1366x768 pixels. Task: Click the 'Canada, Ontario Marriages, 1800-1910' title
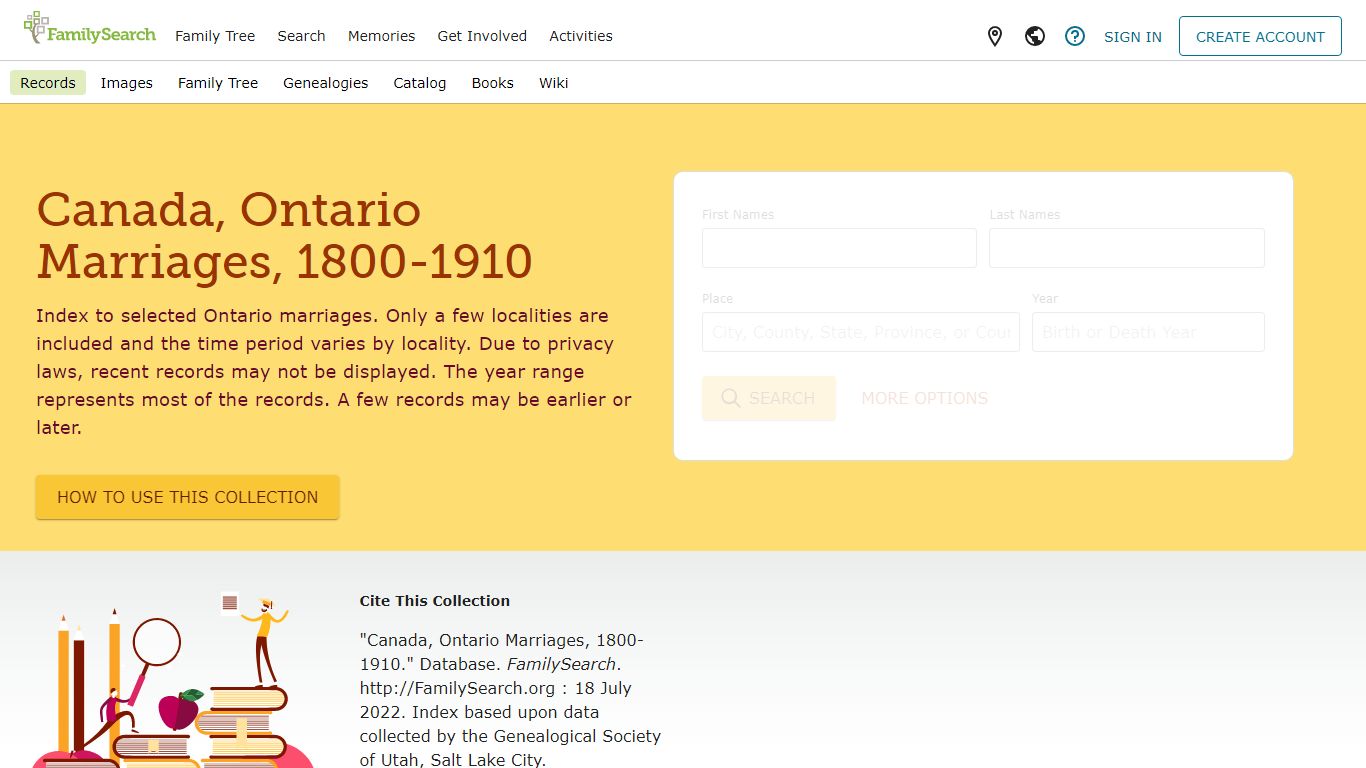pos(285,235)
